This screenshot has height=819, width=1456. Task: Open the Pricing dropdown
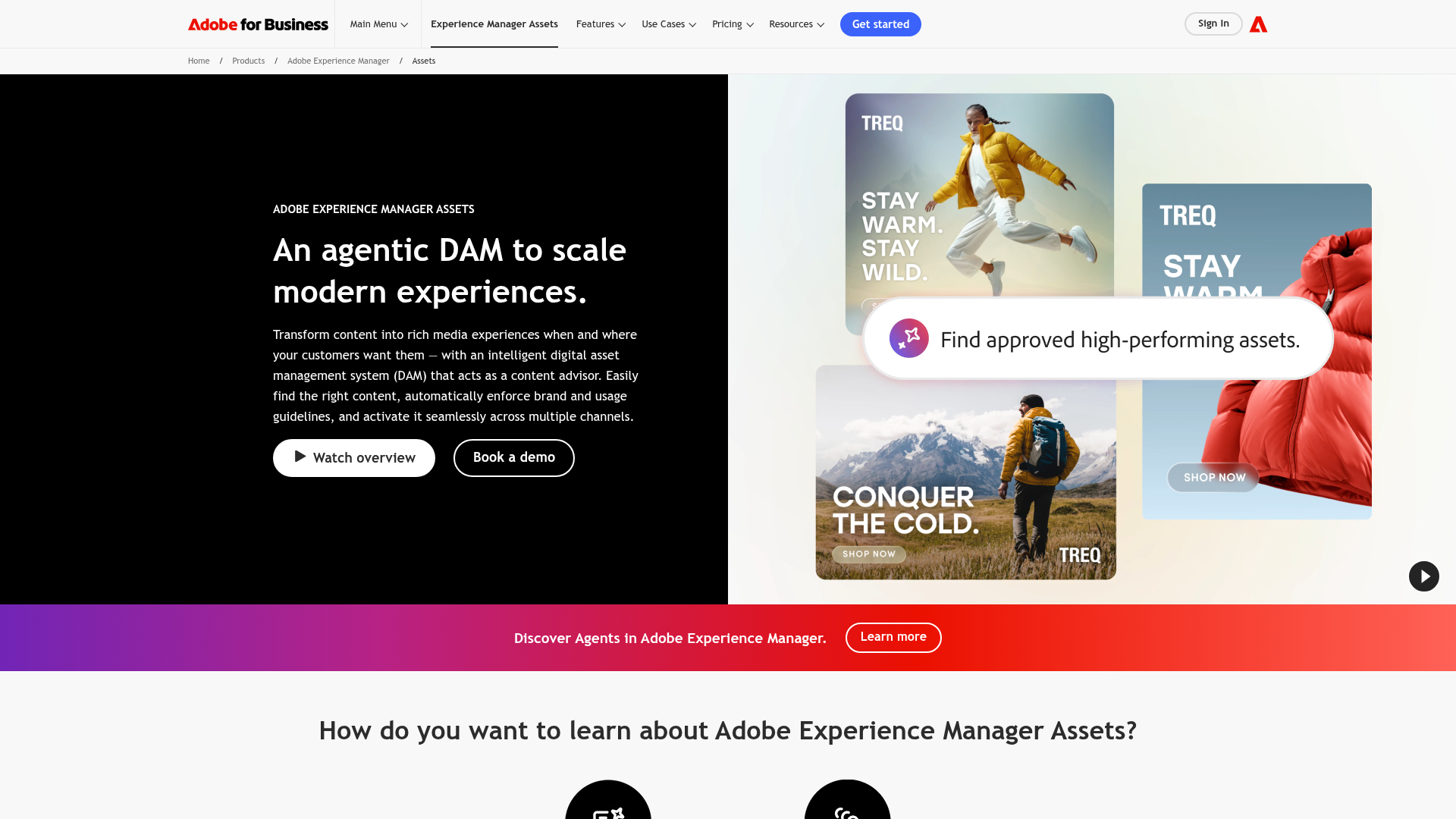pos(733,24)
